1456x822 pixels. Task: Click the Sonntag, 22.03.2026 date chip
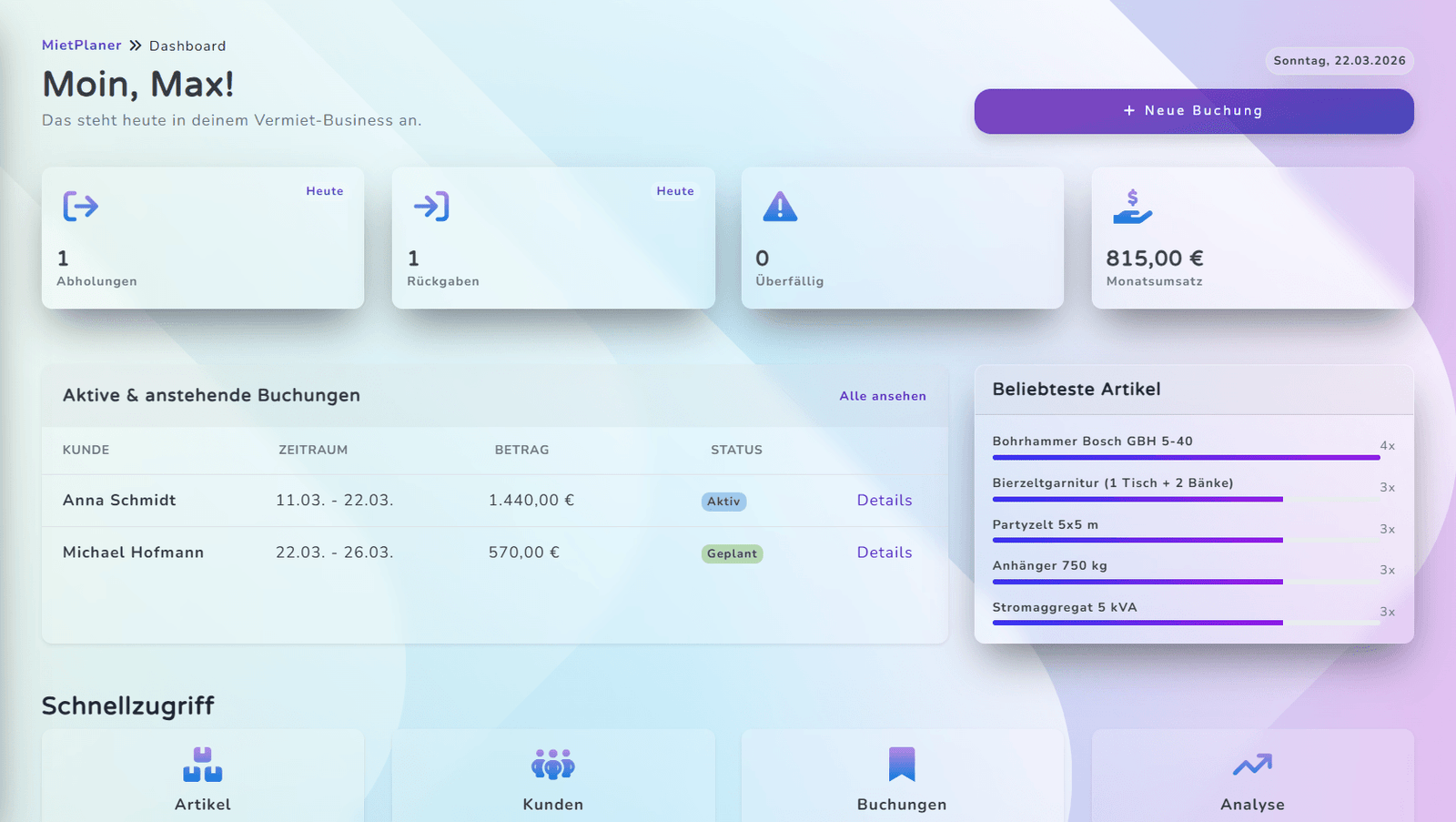coord(1340,61)
